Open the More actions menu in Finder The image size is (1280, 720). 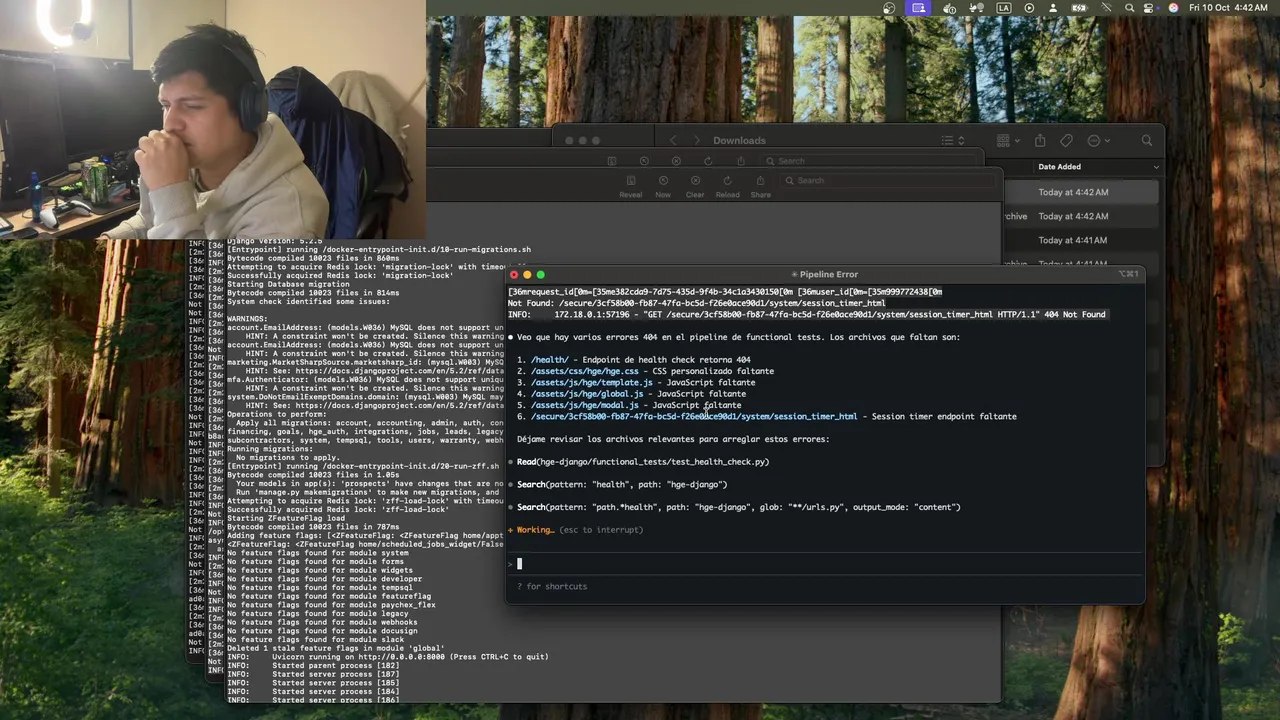click(1098, 141)
